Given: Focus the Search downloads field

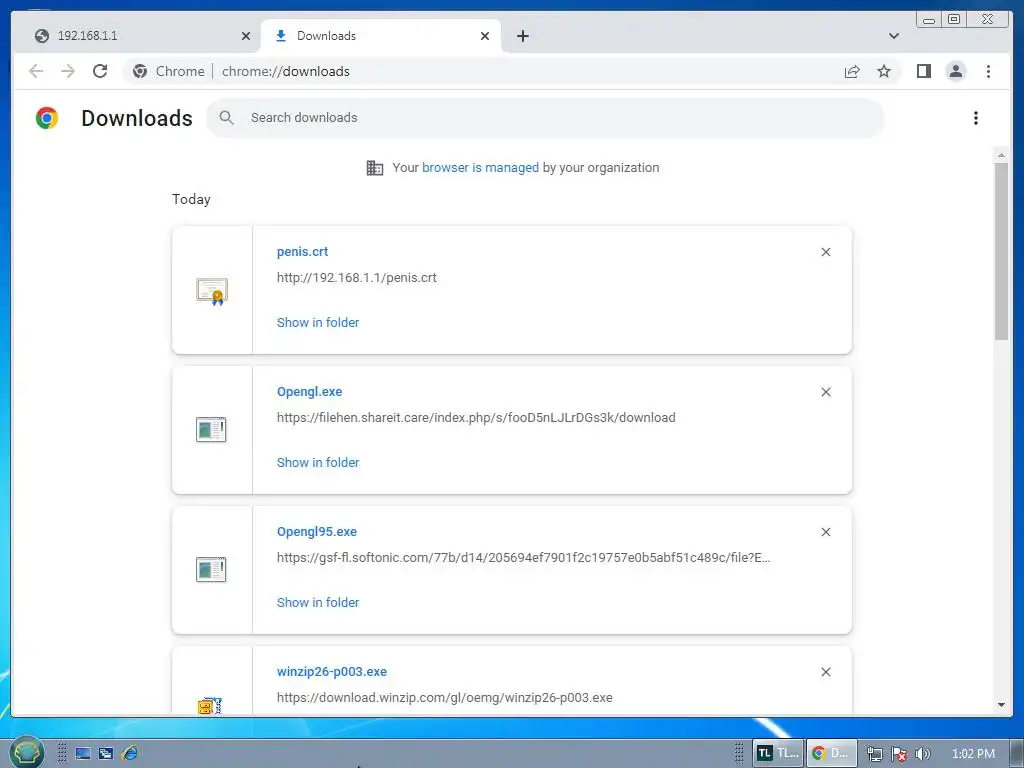Looking at the screenshot, I should point(545,118).
